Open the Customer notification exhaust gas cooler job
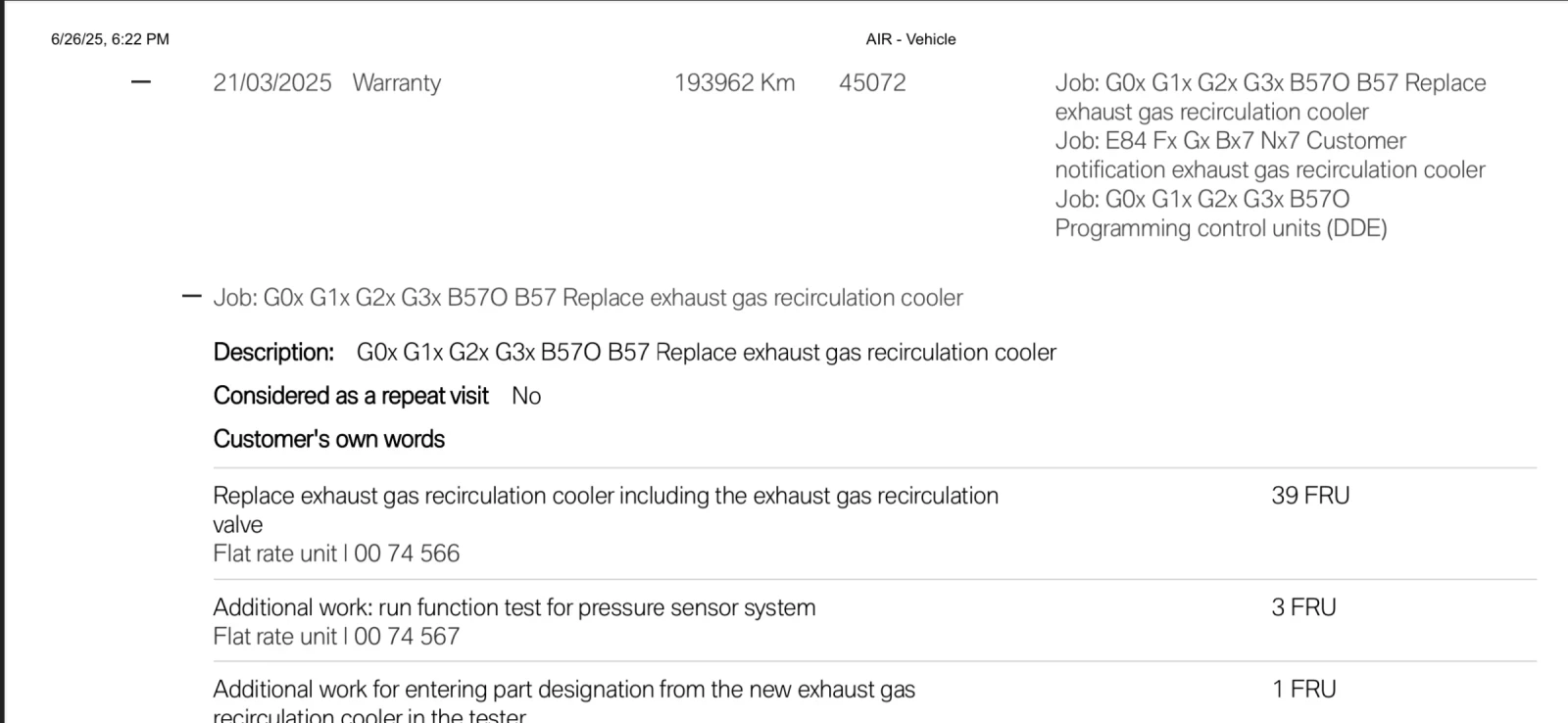1568x723 pixels. (x=1269, y=156)
